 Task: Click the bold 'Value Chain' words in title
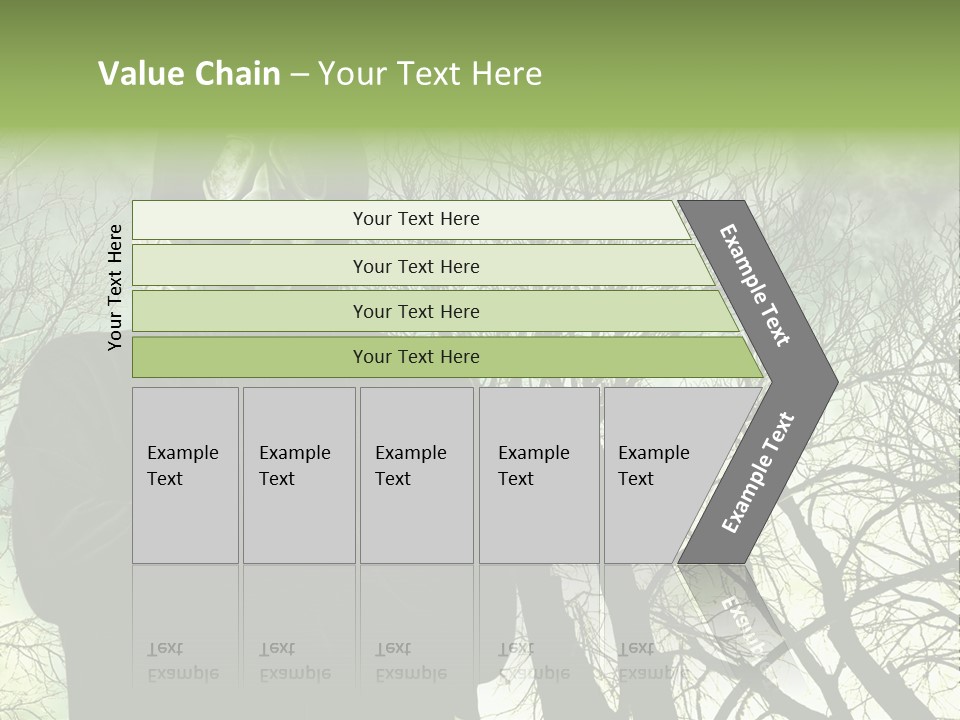pos(189,73)
